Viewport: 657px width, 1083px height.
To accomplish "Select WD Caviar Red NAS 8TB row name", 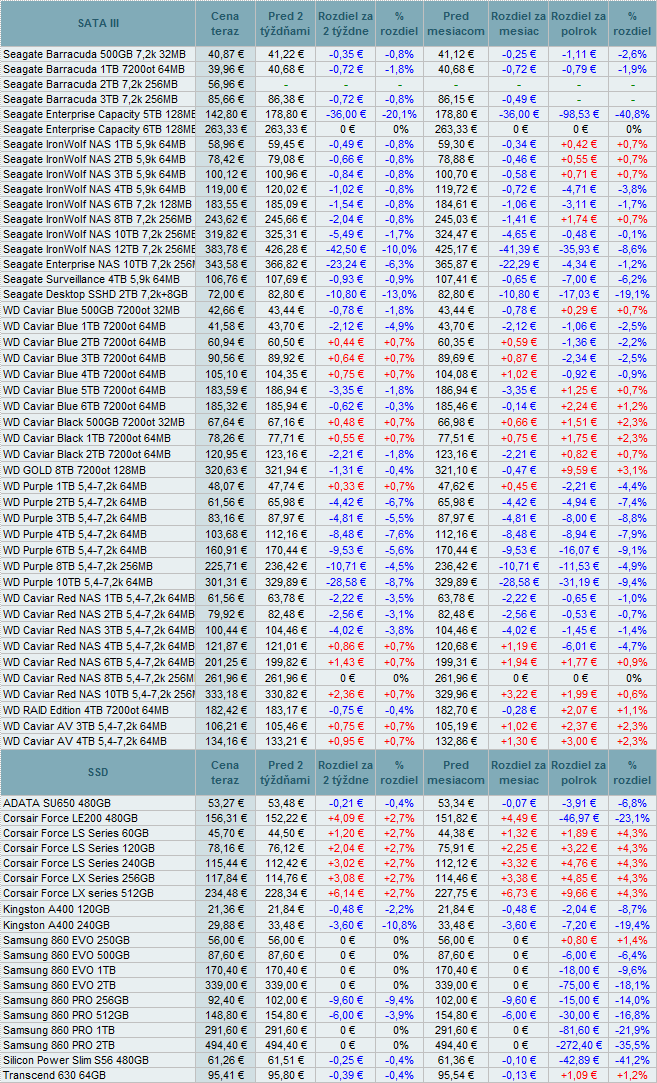I will pos(99,678).
